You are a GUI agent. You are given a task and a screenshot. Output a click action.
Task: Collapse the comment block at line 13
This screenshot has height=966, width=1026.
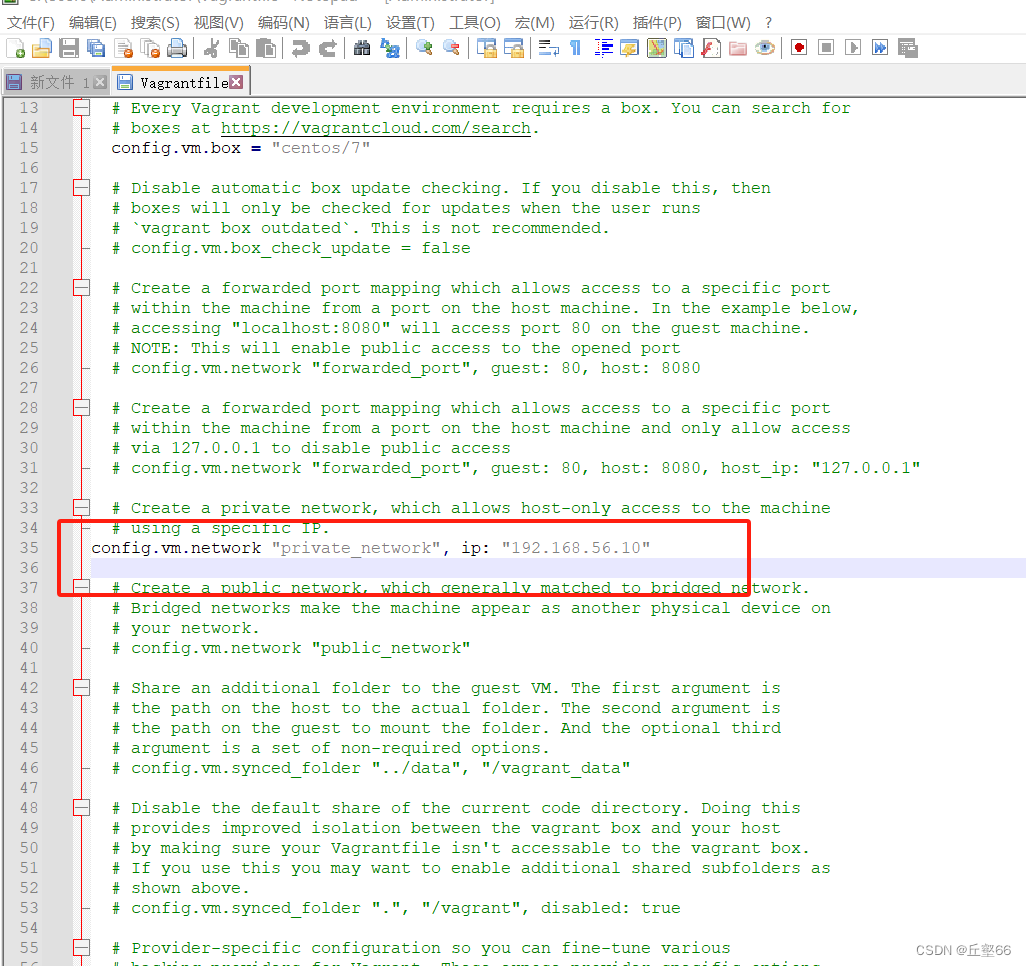coord(81,107)
